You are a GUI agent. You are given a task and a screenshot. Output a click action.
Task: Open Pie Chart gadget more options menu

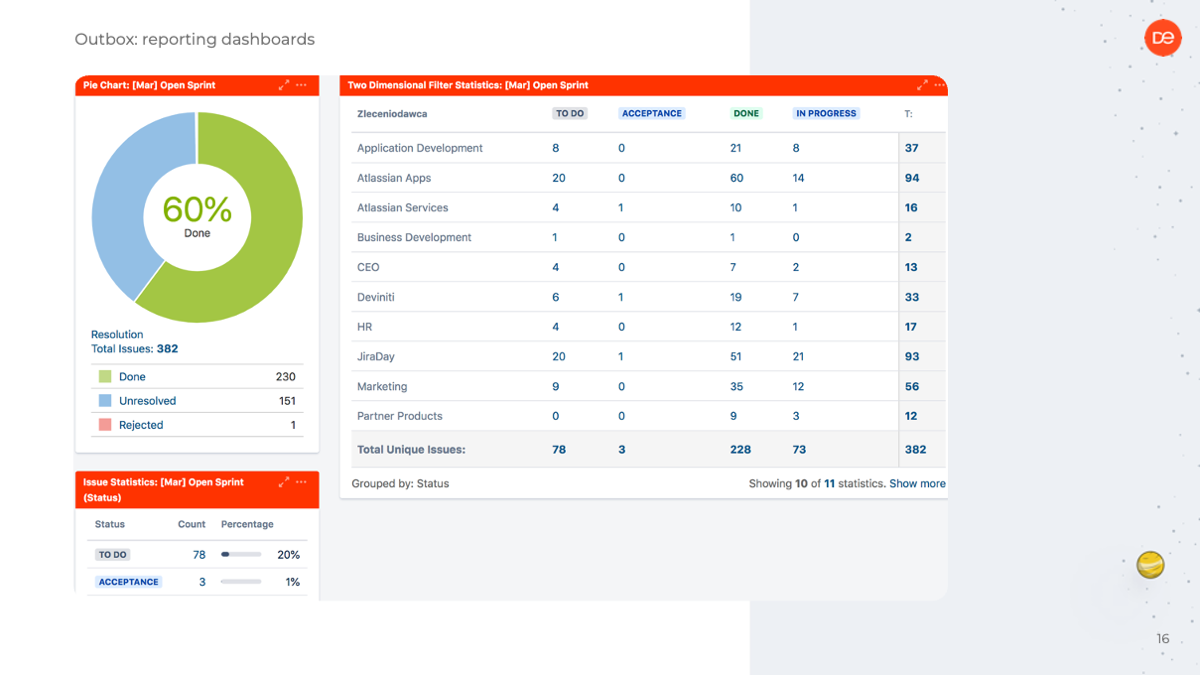pos(301,85)
